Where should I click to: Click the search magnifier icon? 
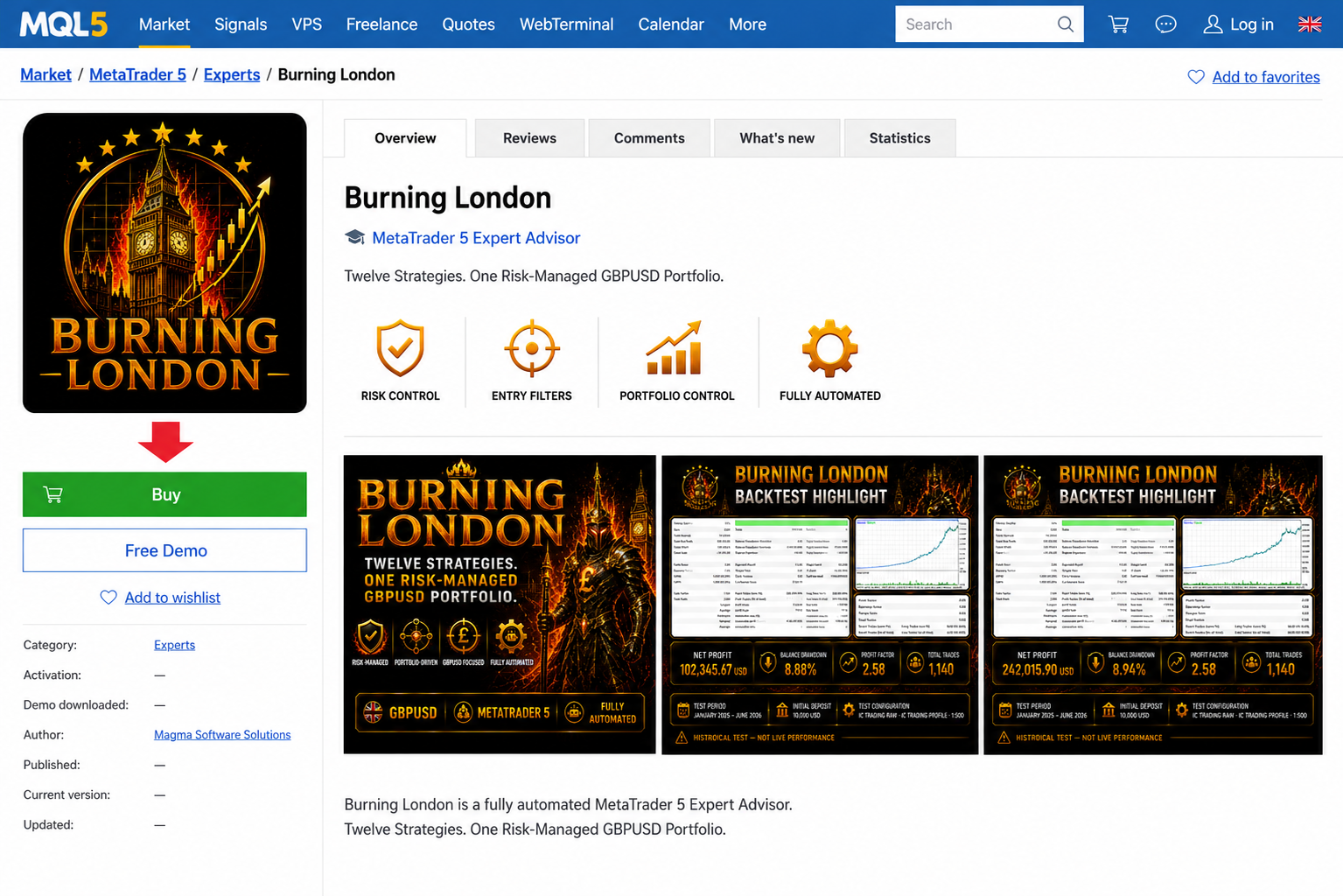coord(1065,24)
